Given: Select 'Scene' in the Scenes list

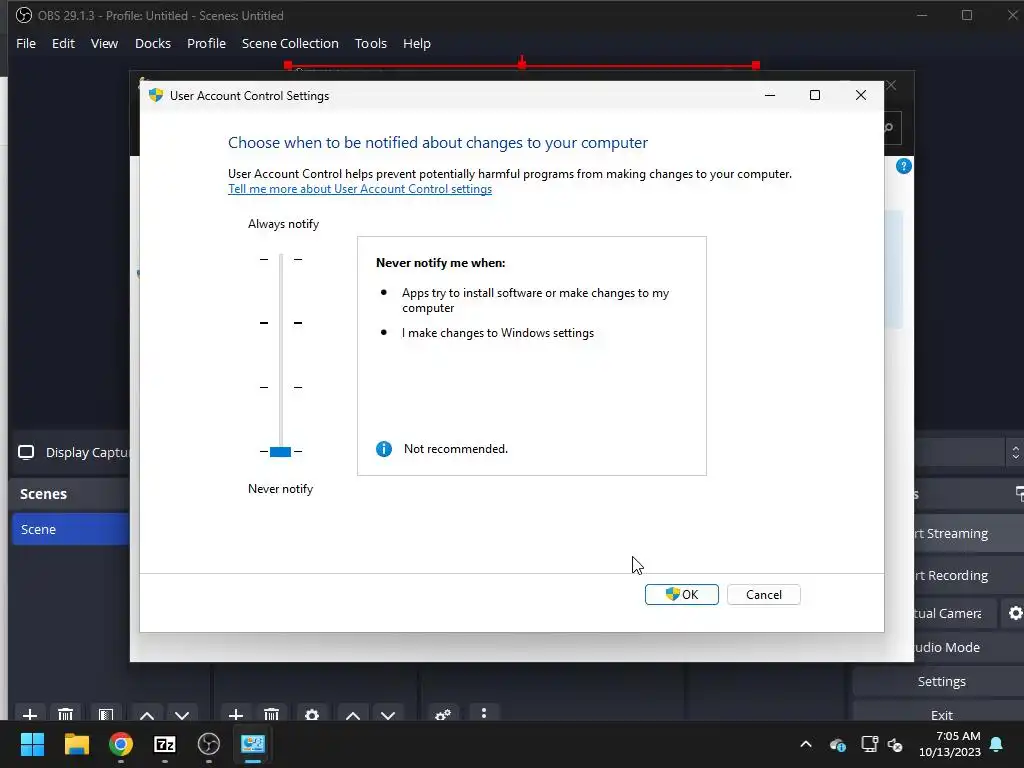Looking at the screenshot, I should [71, 529].
